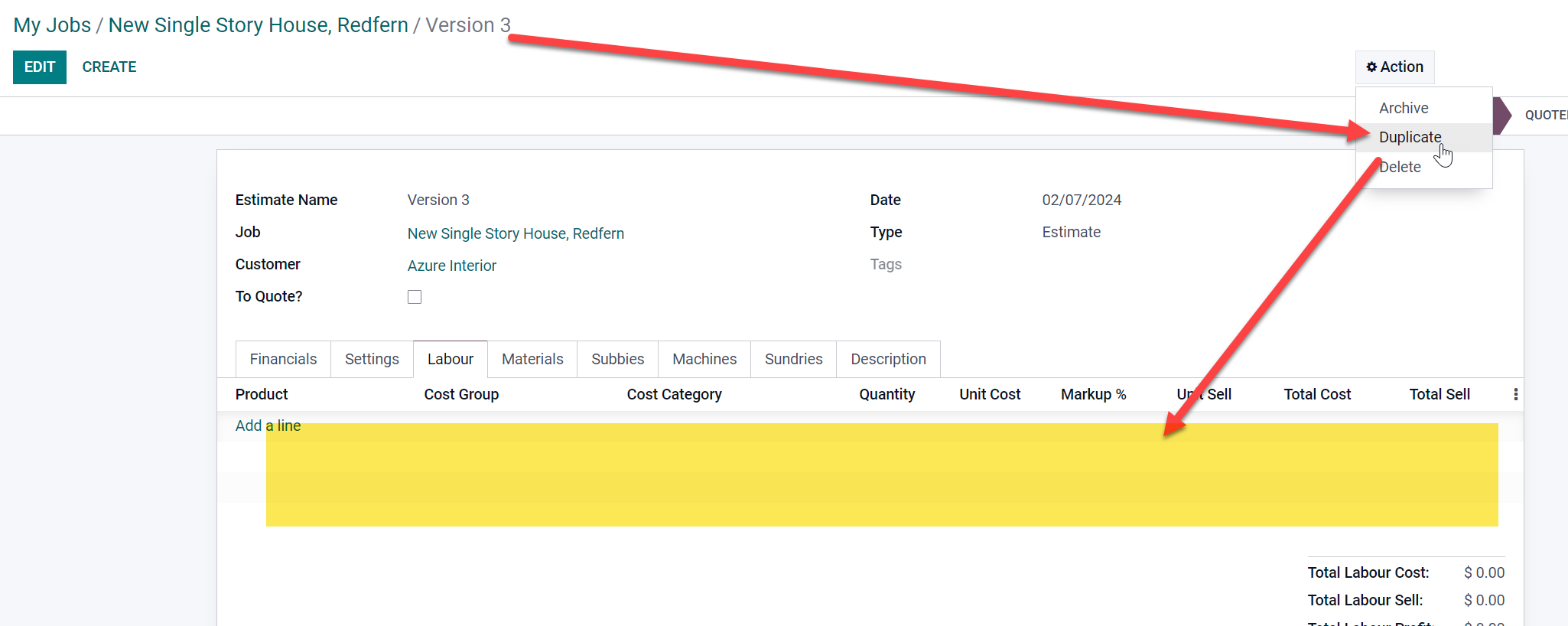Viewport: 1568px width, 626px height.
Task: Click Add a line in Labour table
Action: 268,425
